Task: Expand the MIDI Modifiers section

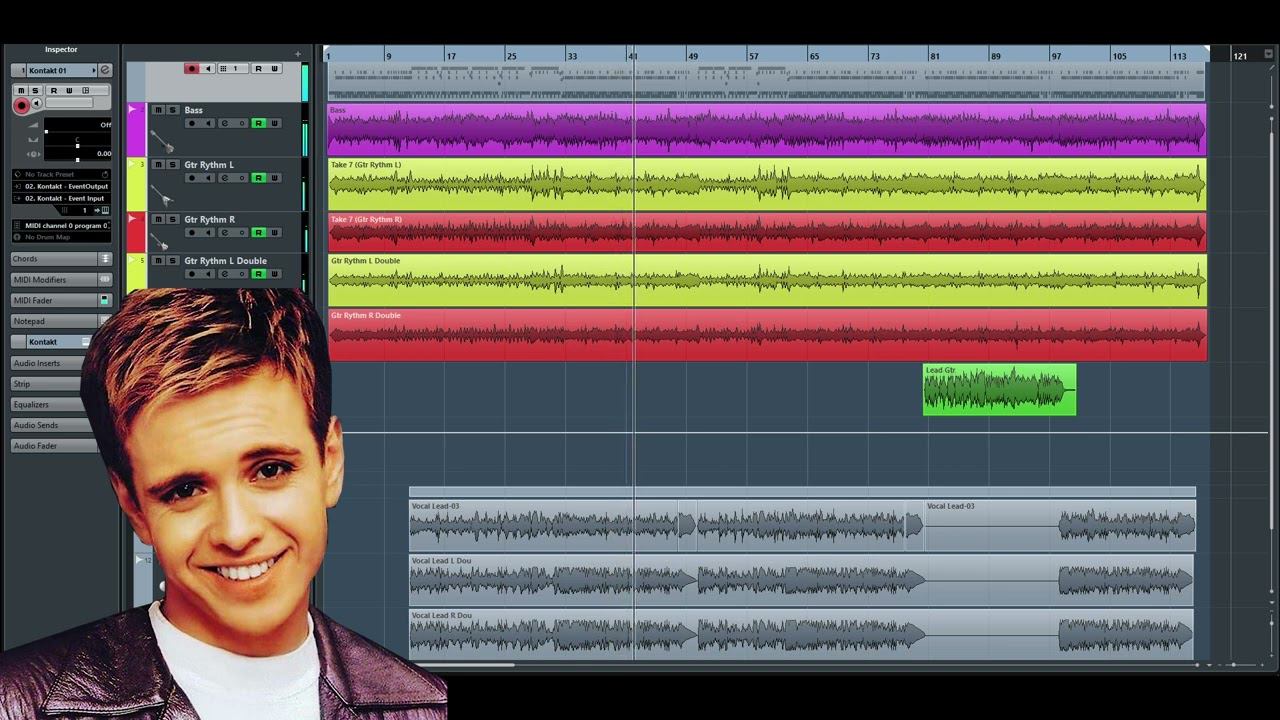Action: (x=54, y=280)
